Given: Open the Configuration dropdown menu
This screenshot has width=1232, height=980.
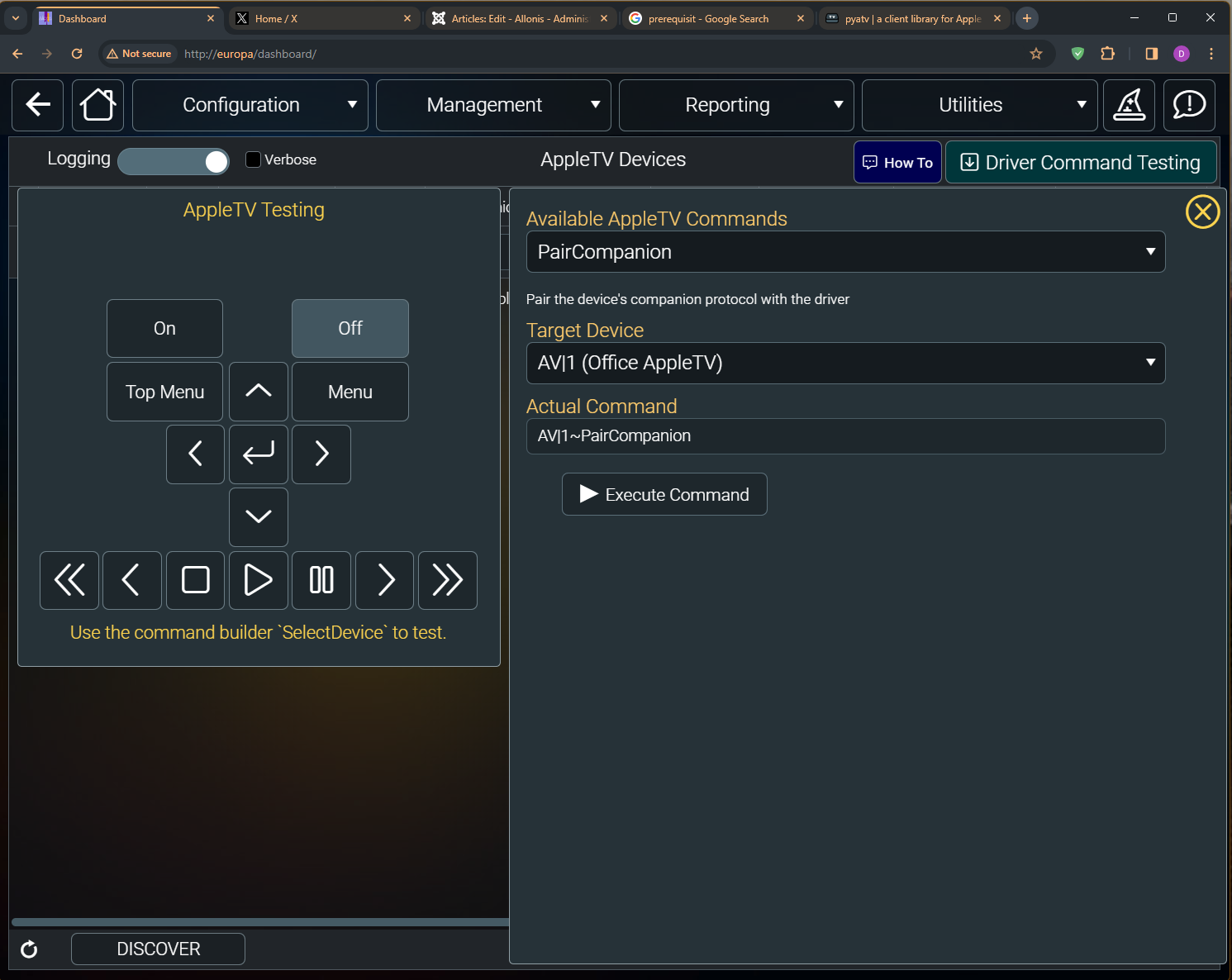Looking at the screenshot, I should 250,105.
